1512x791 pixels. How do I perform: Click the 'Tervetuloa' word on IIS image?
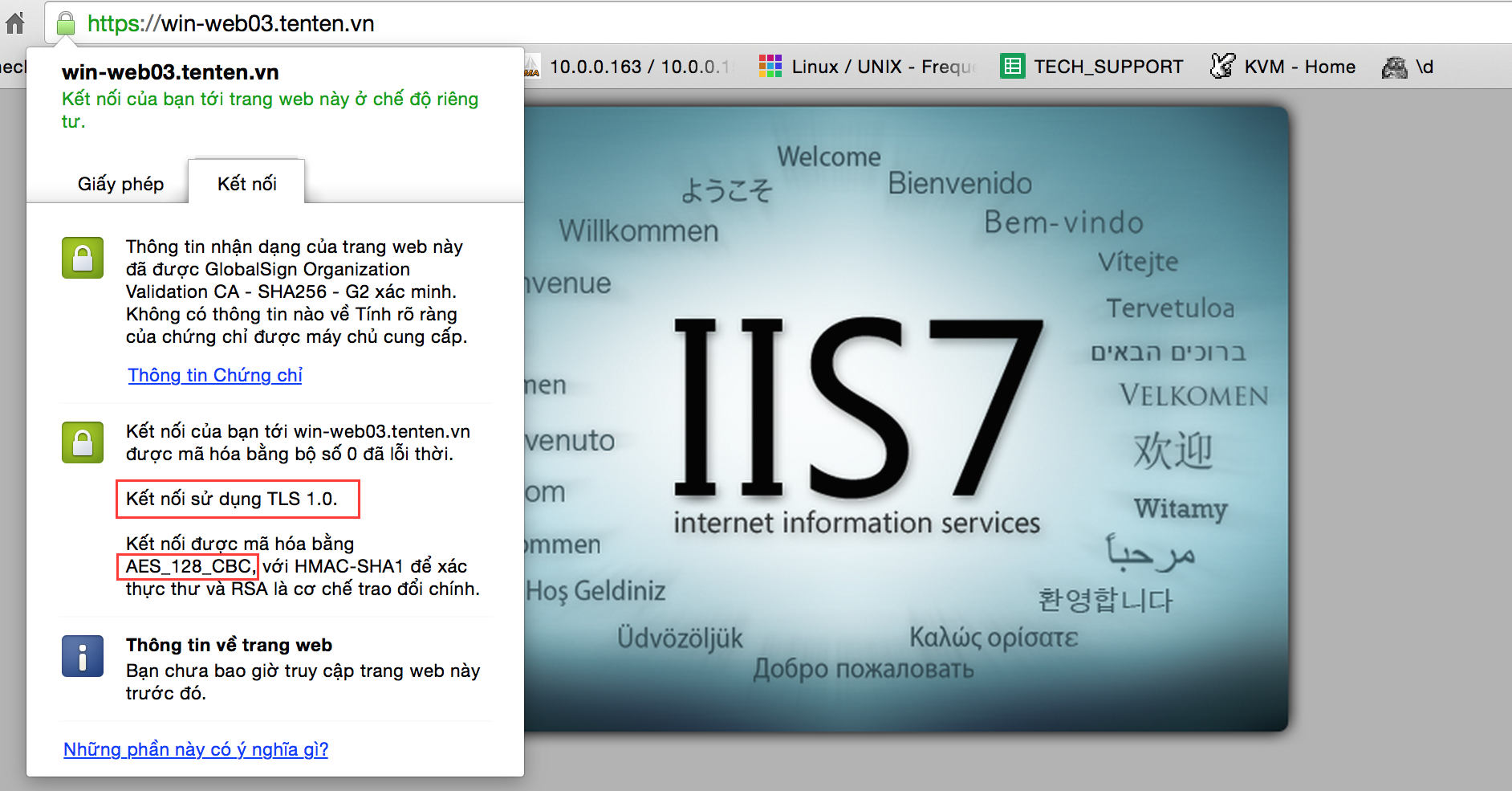click(1170, 308)
